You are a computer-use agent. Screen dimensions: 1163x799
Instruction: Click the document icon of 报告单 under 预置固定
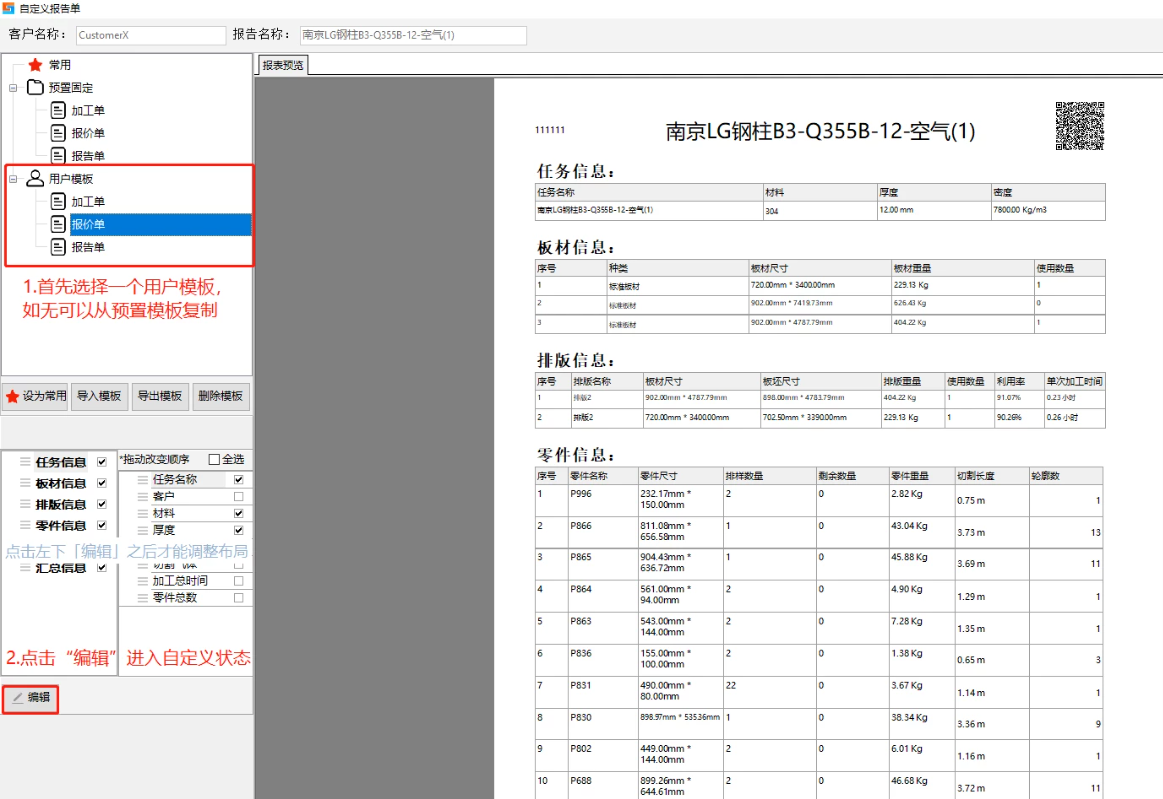58,156
